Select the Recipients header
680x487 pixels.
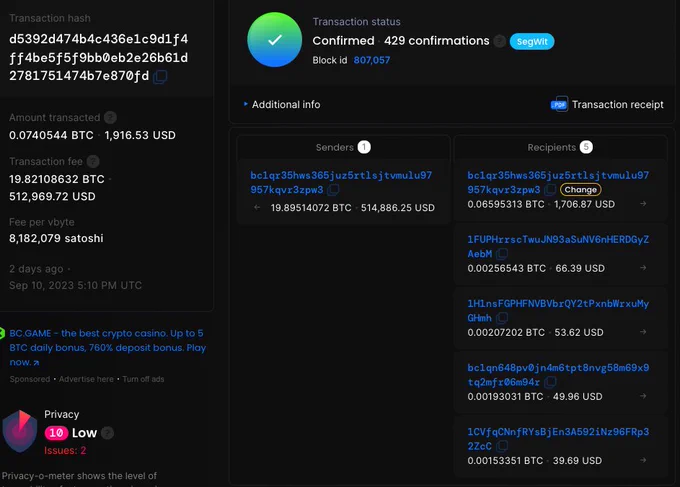(x=560, y=147)
